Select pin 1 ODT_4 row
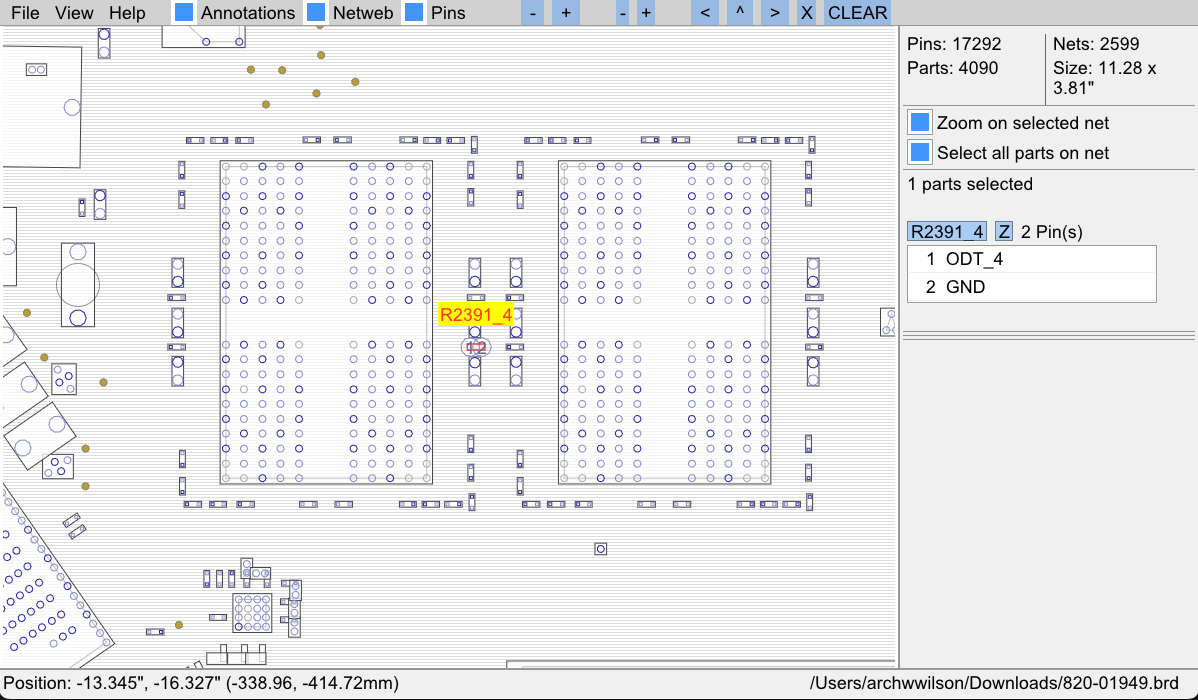Image resolution: width=1198 pixels, height=700 pixels. click(1031, 259)
